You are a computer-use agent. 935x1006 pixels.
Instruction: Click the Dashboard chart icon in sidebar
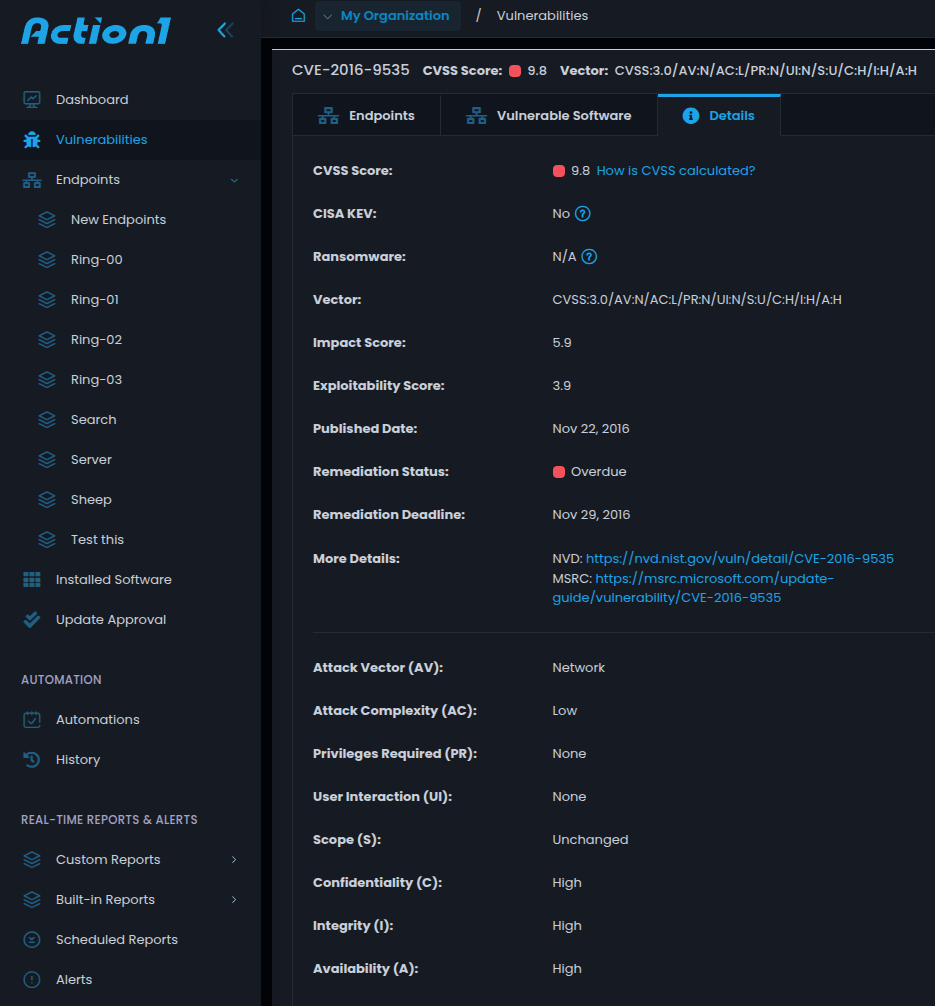[x=32, y=100]
